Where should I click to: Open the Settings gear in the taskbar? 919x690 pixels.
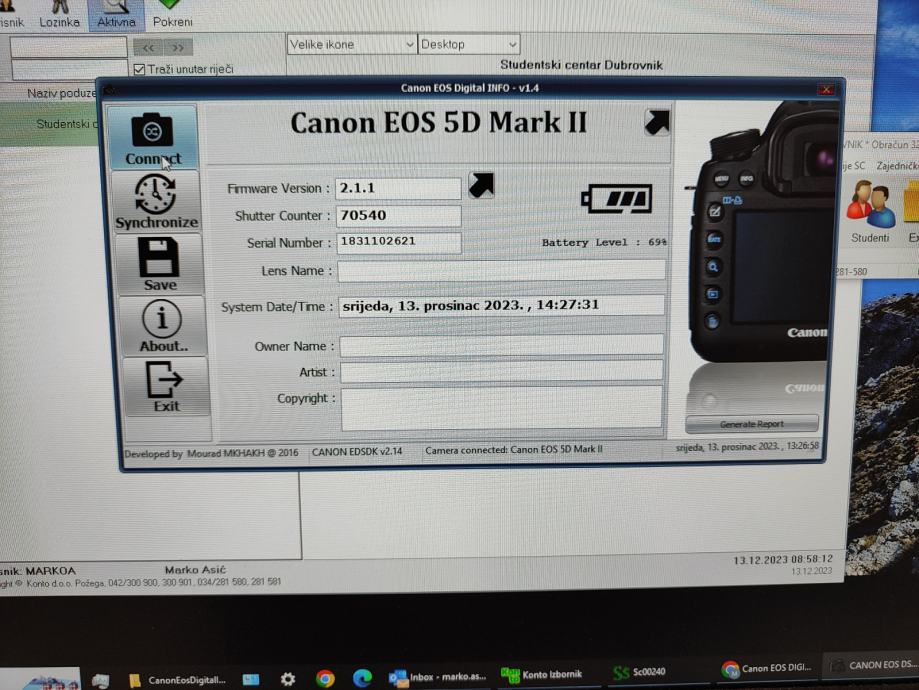click(288, 679)
